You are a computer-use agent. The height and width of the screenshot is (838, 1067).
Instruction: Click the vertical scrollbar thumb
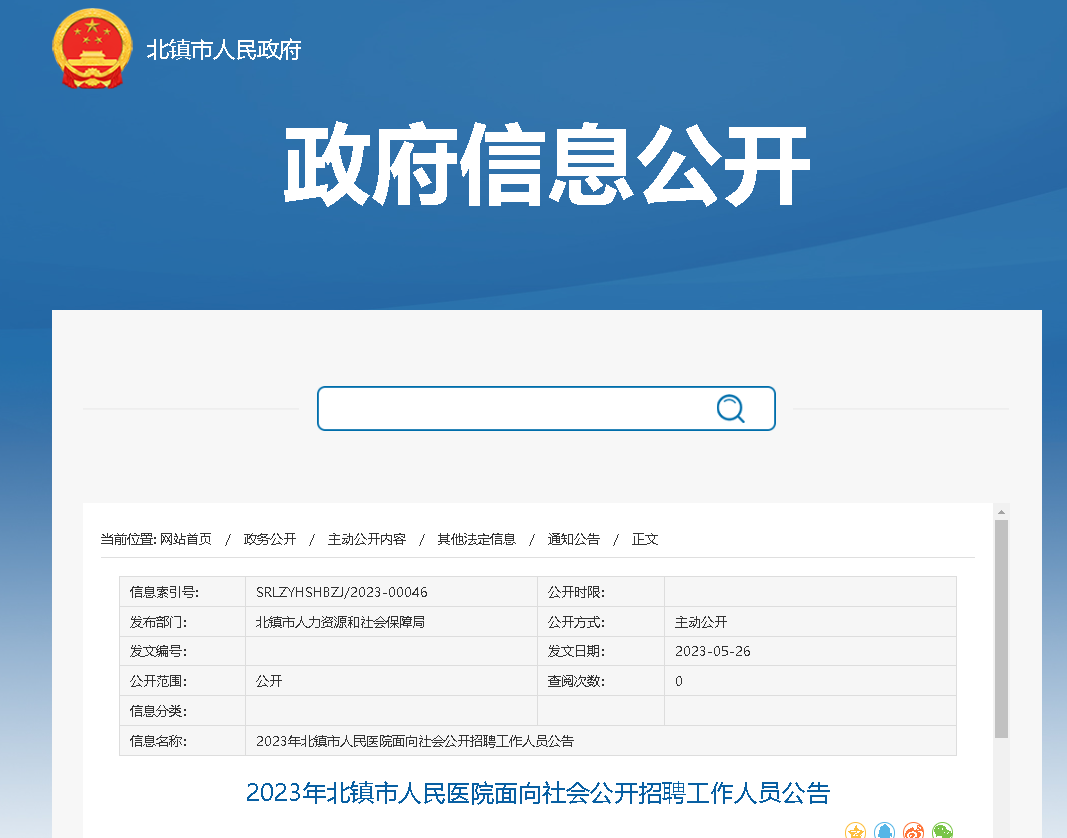tap(1001, 629)
